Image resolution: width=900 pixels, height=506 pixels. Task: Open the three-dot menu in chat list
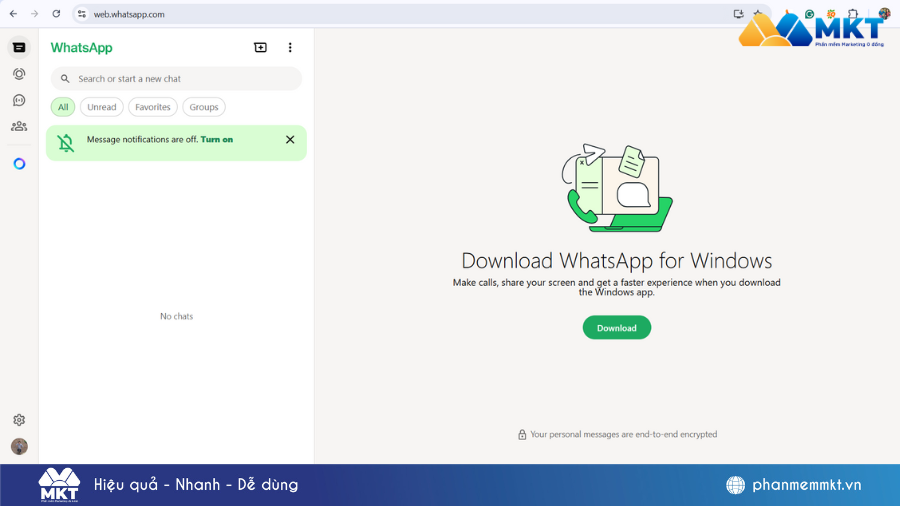click(290, 47)
